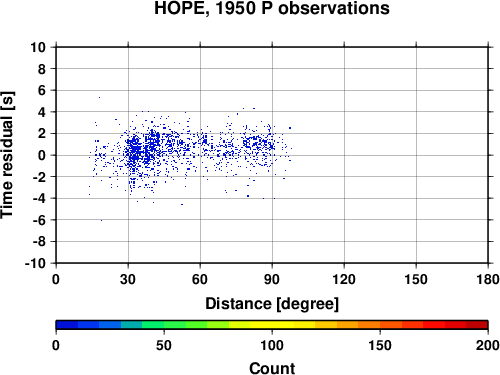Click the "Count" colorbar label
This screenshot has width=500, height=375.
tap(272, 368)
